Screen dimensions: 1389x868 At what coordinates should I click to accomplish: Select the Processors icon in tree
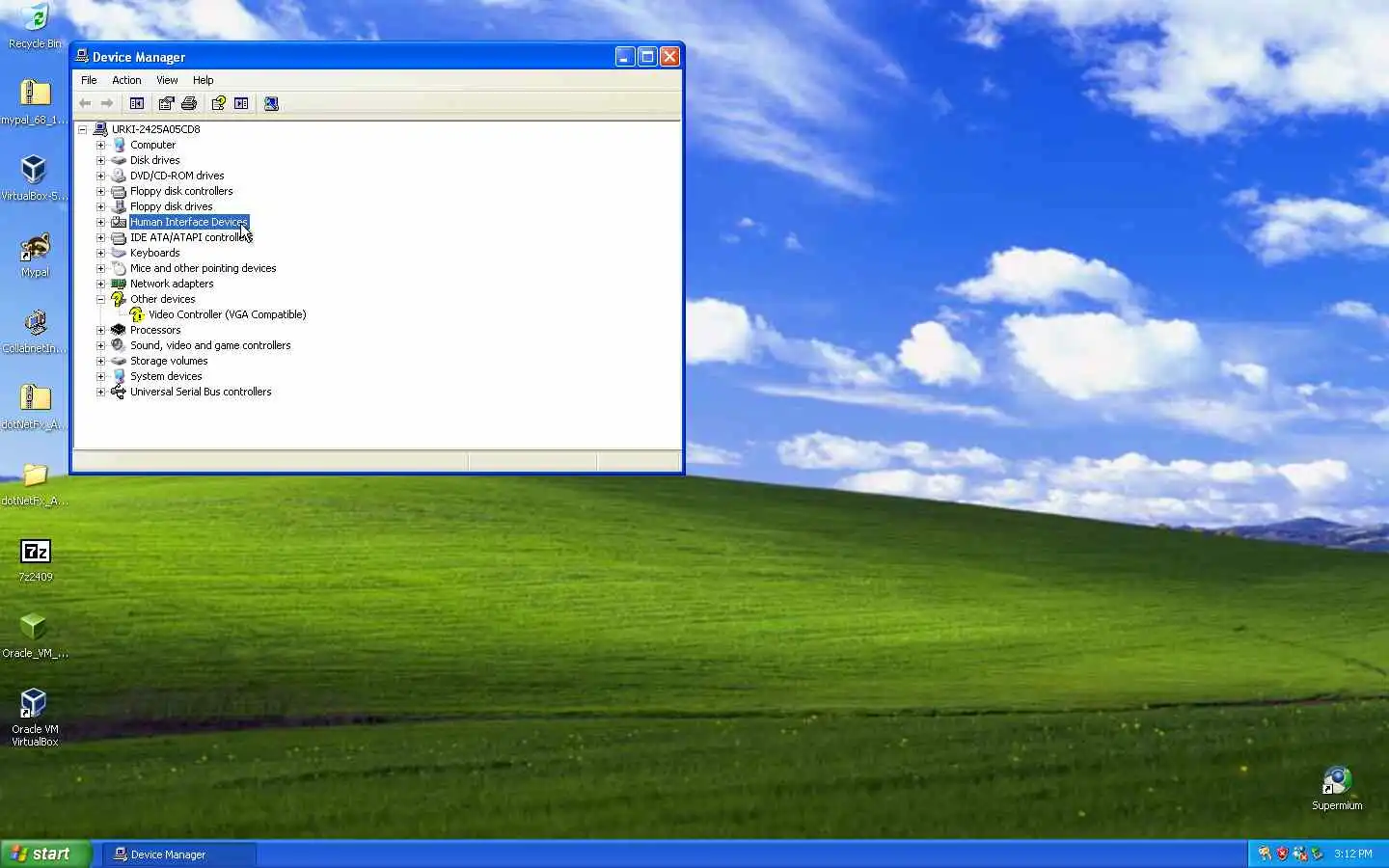pos(119,330)
